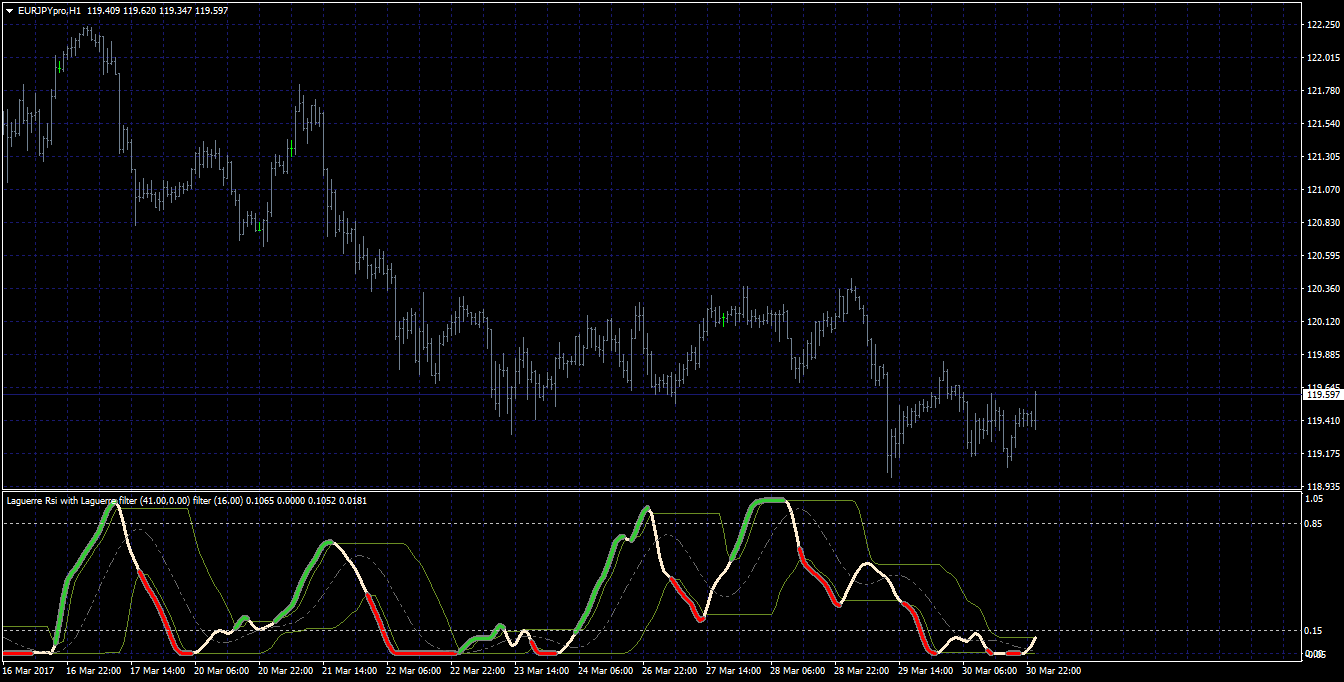This screenshot has width=1344, height=682.
Task: Click the 0.85 indicator level value
Action: pos(1315,524)
